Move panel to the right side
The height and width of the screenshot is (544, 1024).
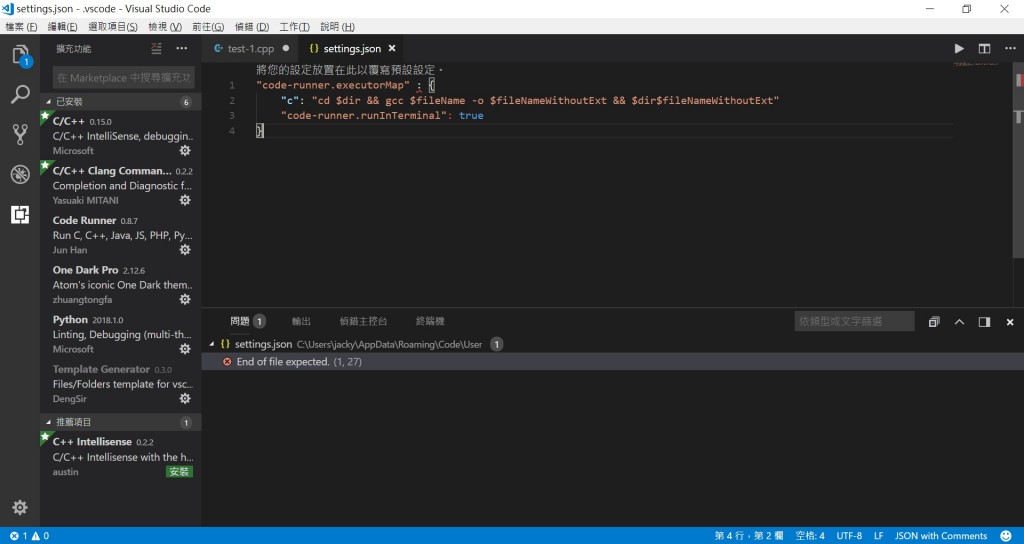[x=984, y=321]
